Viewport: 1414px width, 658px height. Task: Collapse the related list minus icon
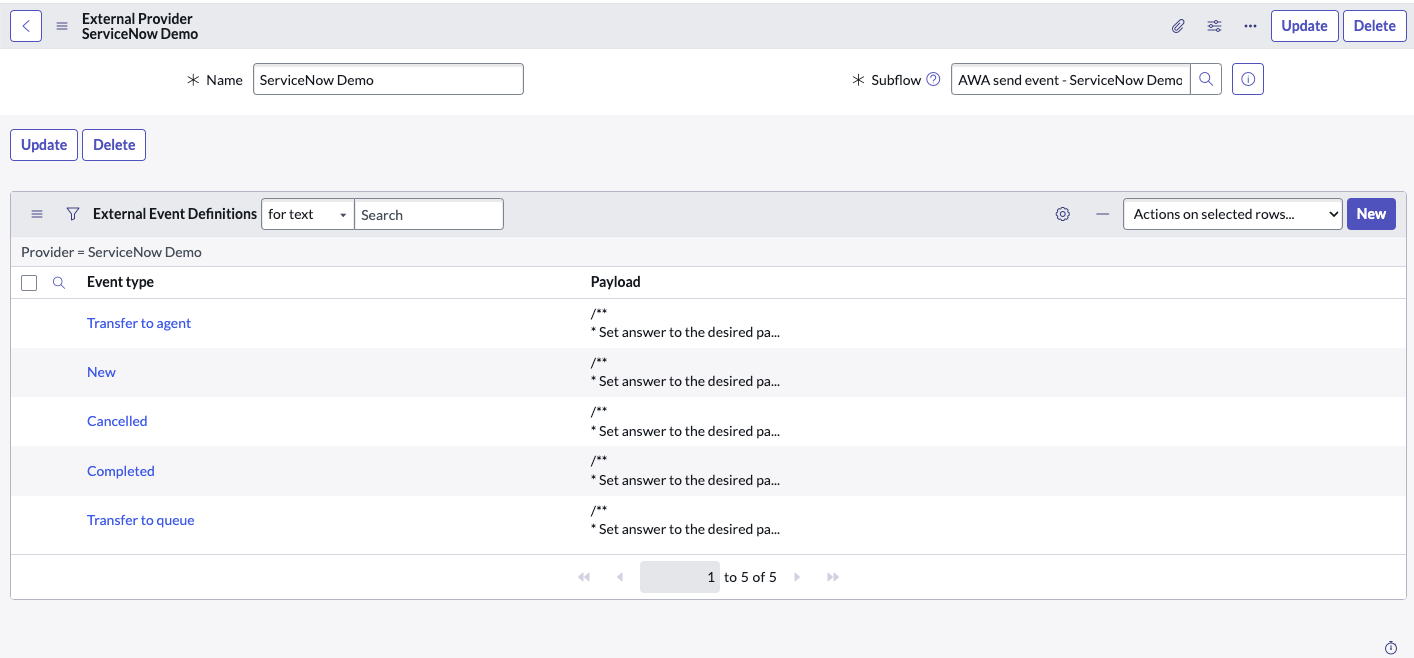coord(1102,214)
